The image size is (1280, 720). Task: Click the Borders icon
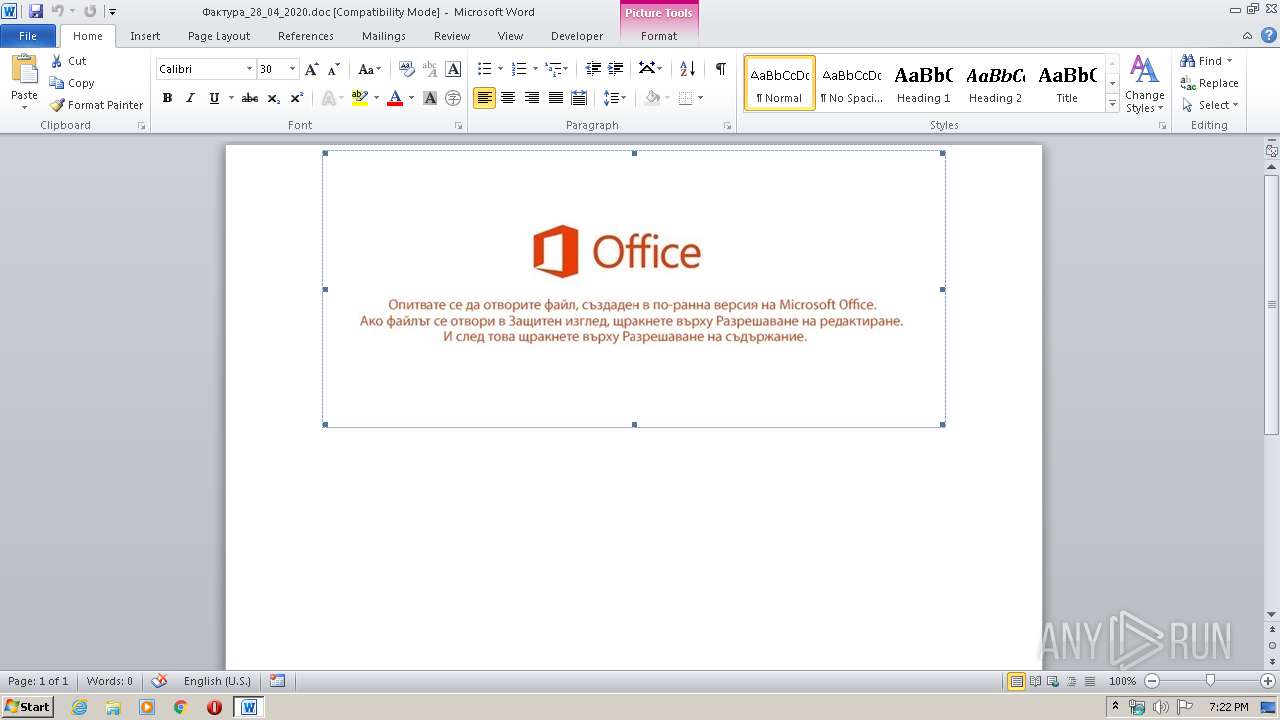click(686, 98)
